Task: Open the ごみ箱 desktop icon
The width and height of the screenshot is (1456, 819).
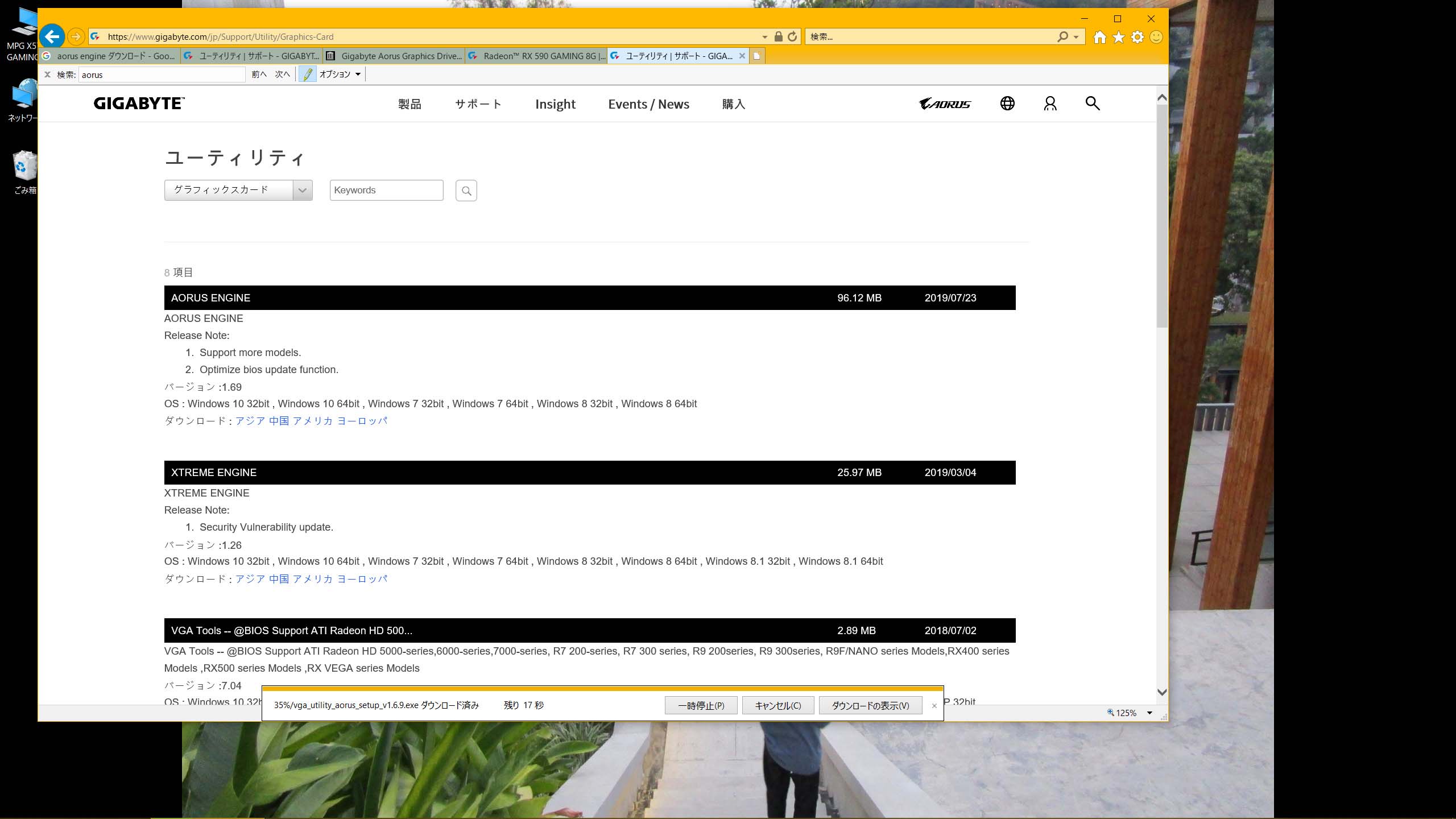Action: click(x=25, y=172)
